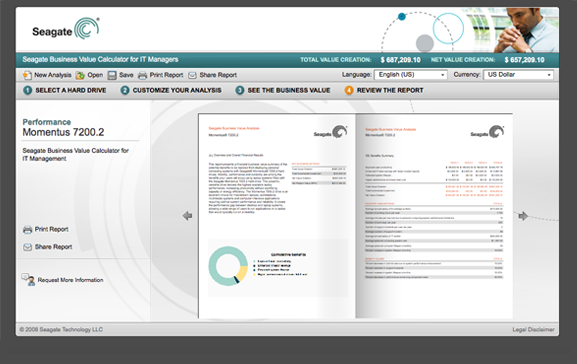The width and height of the screenshot is (577, 364).
Task: Click step 1 number circle
Action: tap(28, 90)
